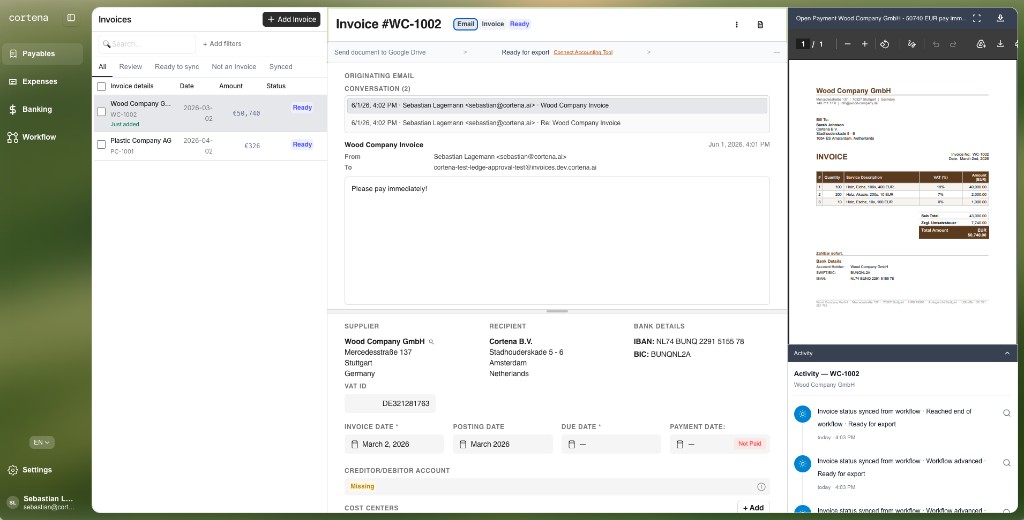This screenshot has width=1024, height=520.
Task: Expand the Ready for export step chevron
Action: (x=649, y=52)
